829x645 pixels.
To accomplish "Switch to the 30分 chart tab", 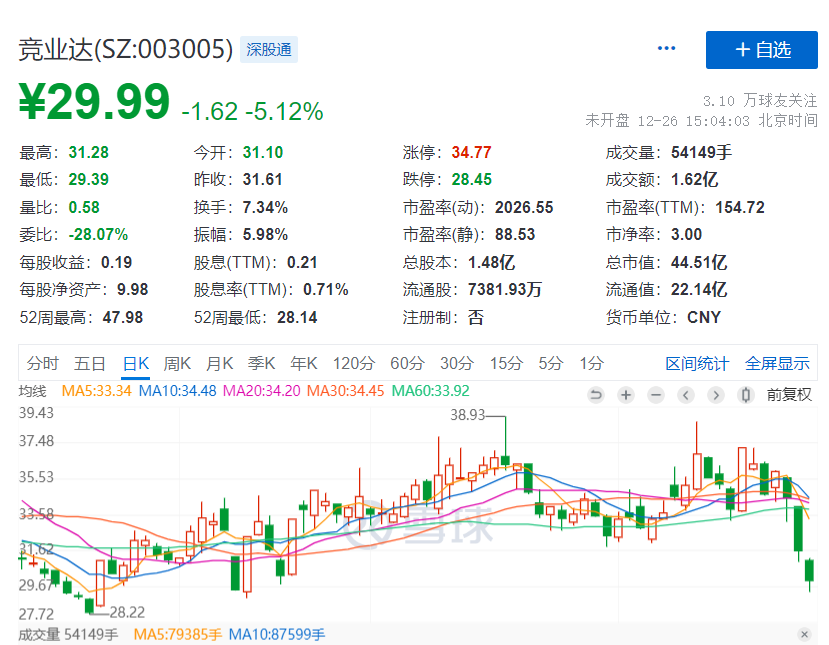I will pos(457,363).
